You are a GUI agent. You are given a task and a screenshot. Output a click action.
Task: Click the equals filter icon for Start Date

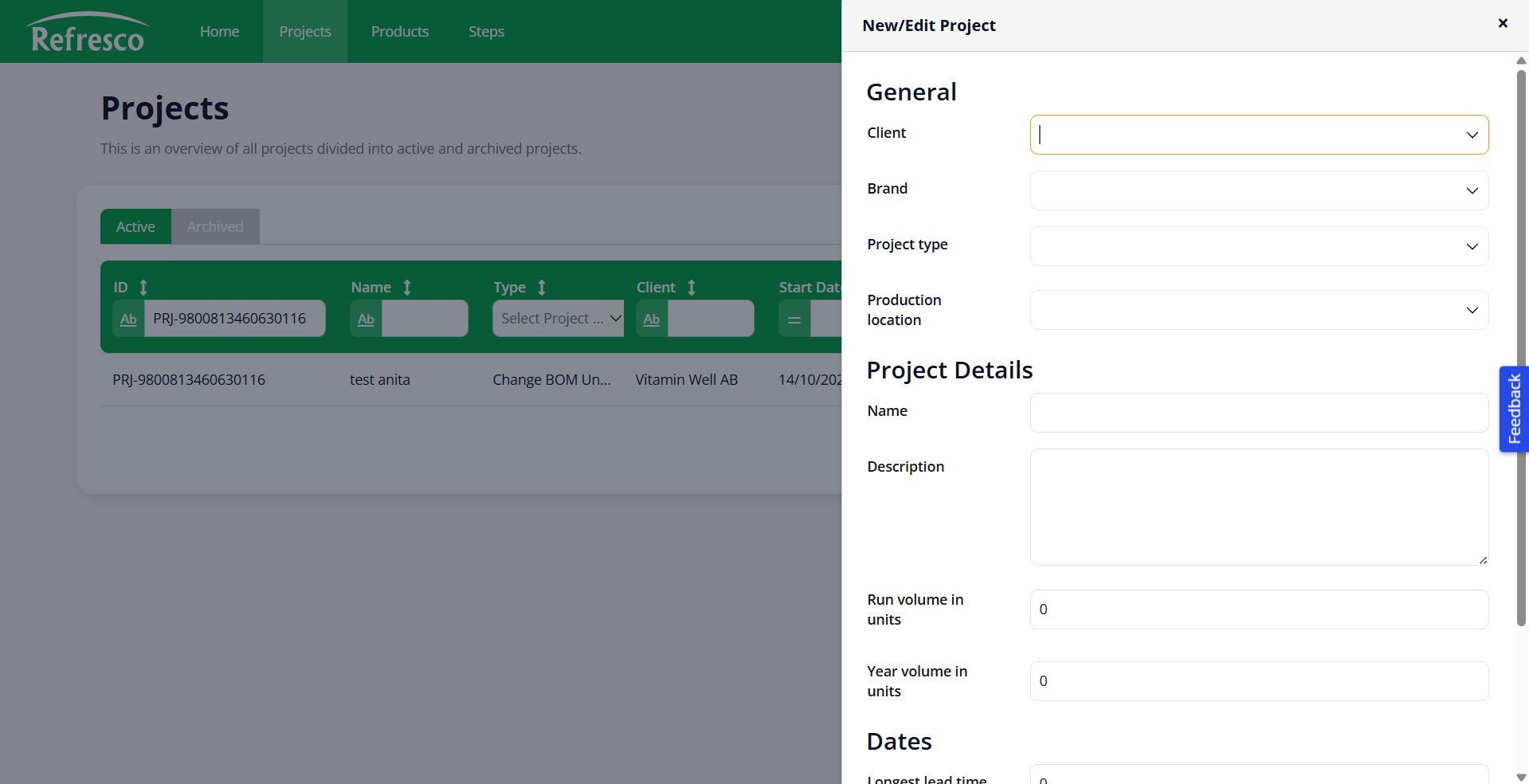pyautogui.click(x=794, y=319)
